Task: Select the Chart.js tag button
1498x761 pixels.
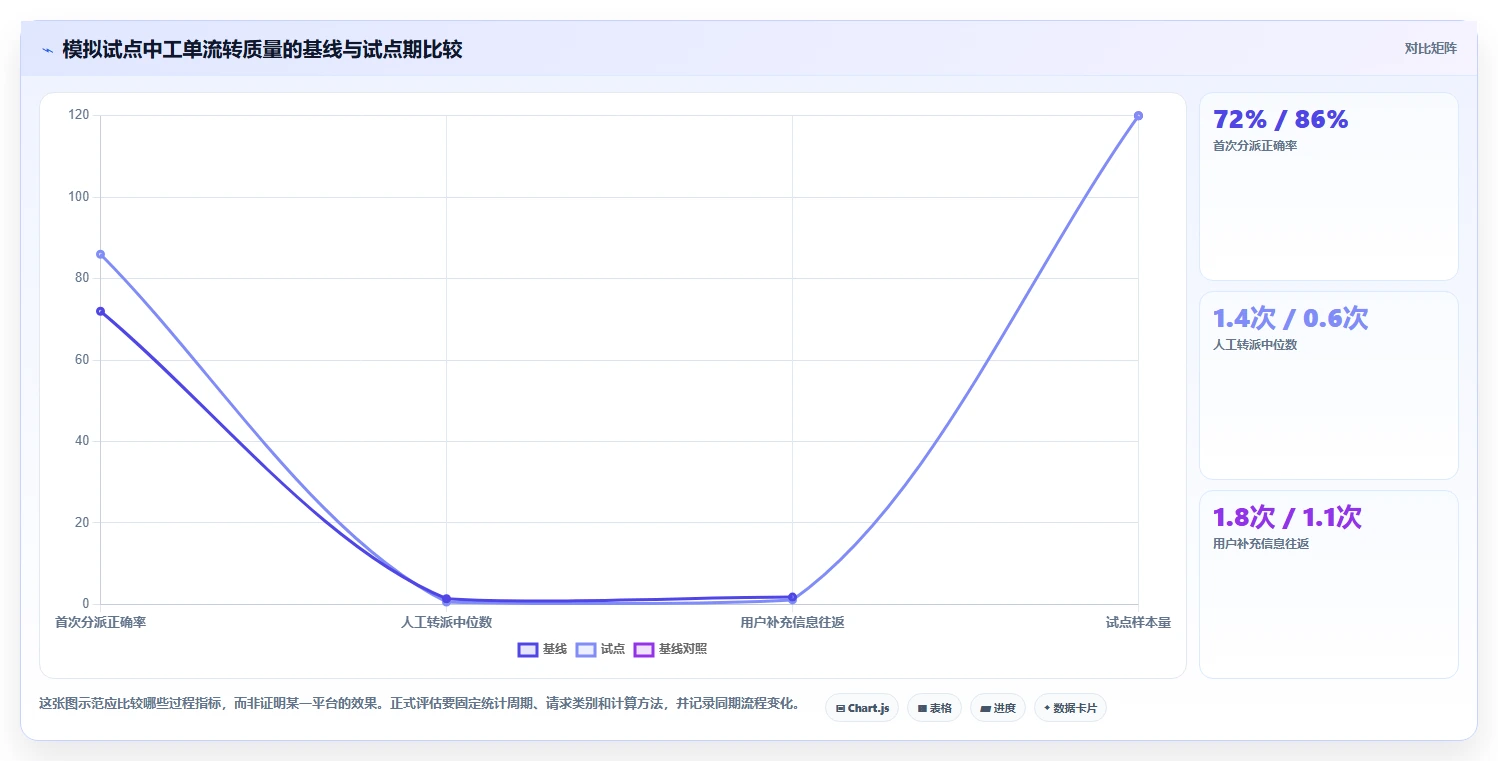Action: coord(862,708)
